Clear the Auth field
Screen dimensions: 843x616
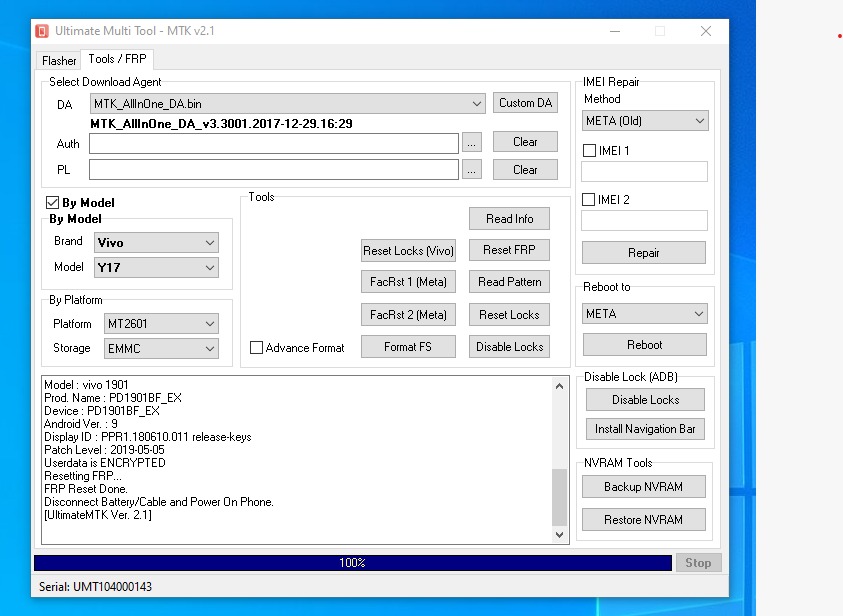[x=525, y=142]
